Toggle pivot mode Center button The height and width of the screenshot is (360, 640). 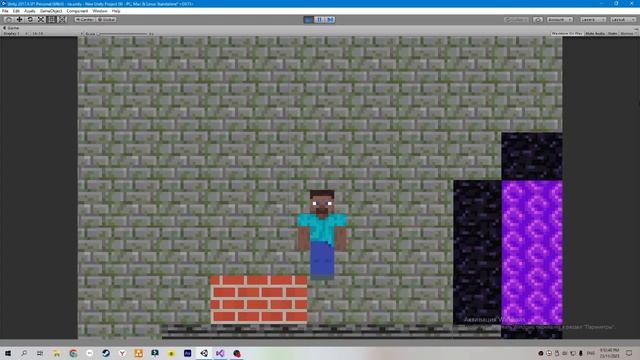click(85, 20)
